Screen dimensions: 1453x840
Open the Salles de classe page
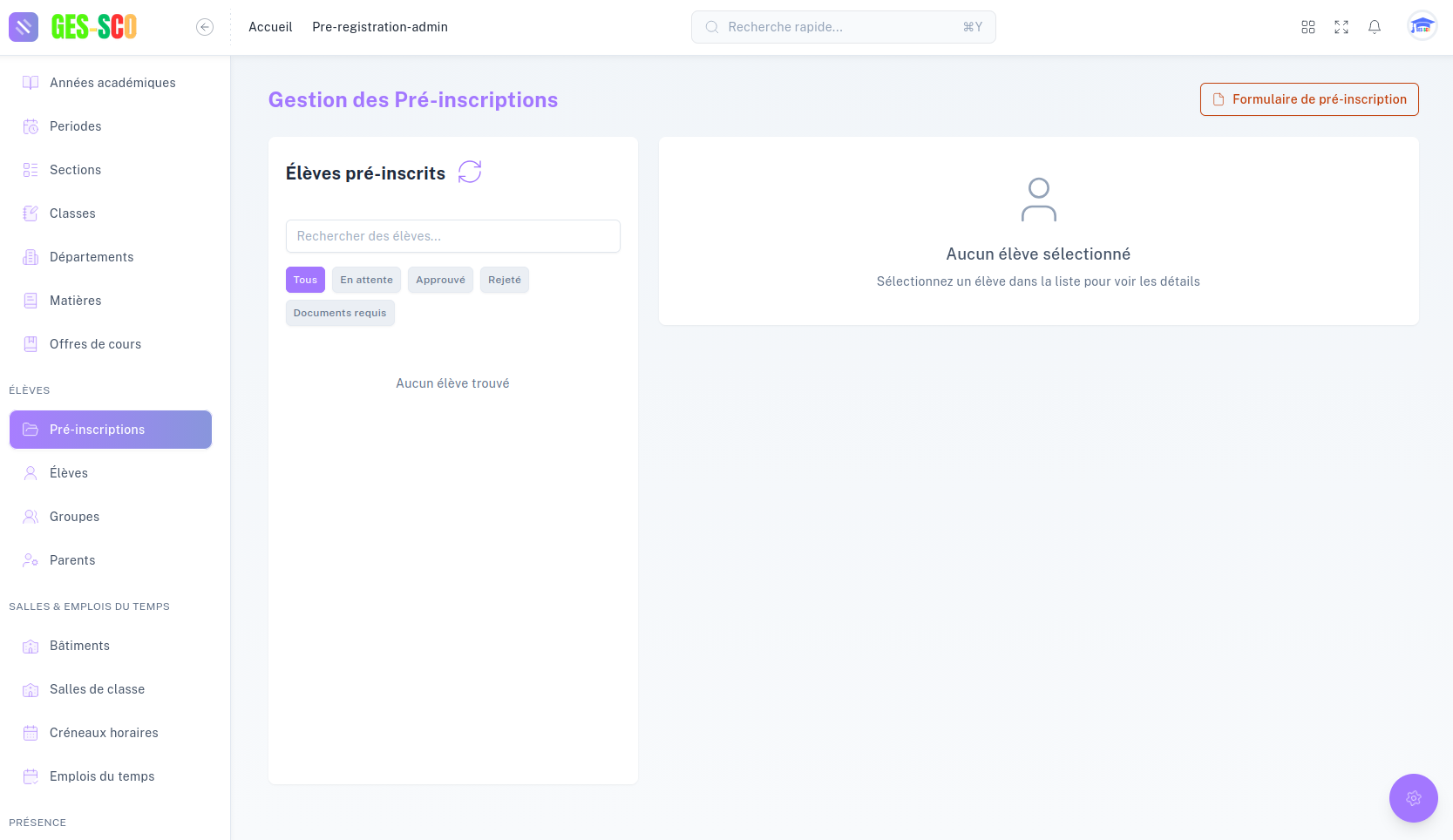[97, 689]
